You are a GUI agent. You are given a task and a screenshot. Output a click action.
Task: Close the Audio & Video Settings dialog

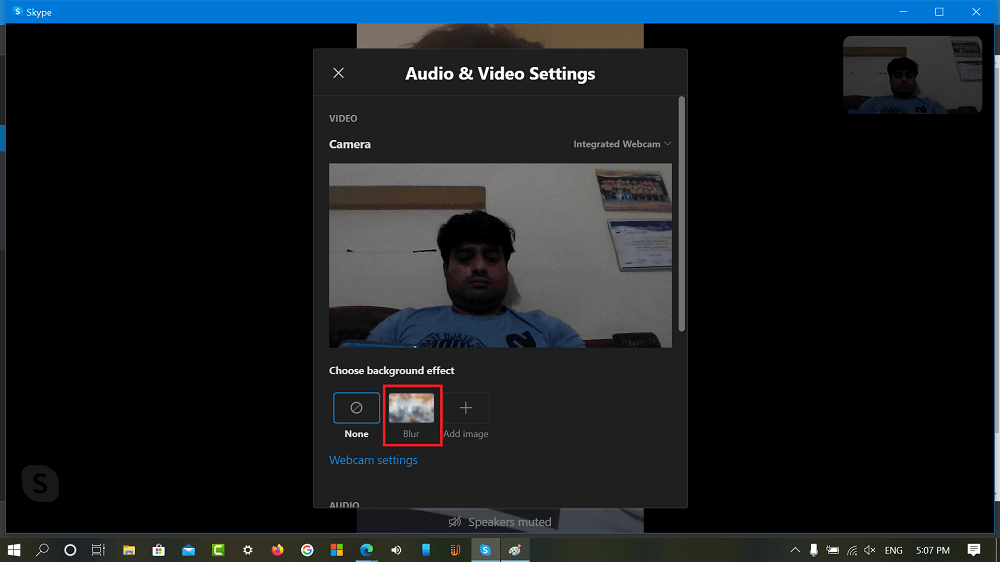click(339, 73)
